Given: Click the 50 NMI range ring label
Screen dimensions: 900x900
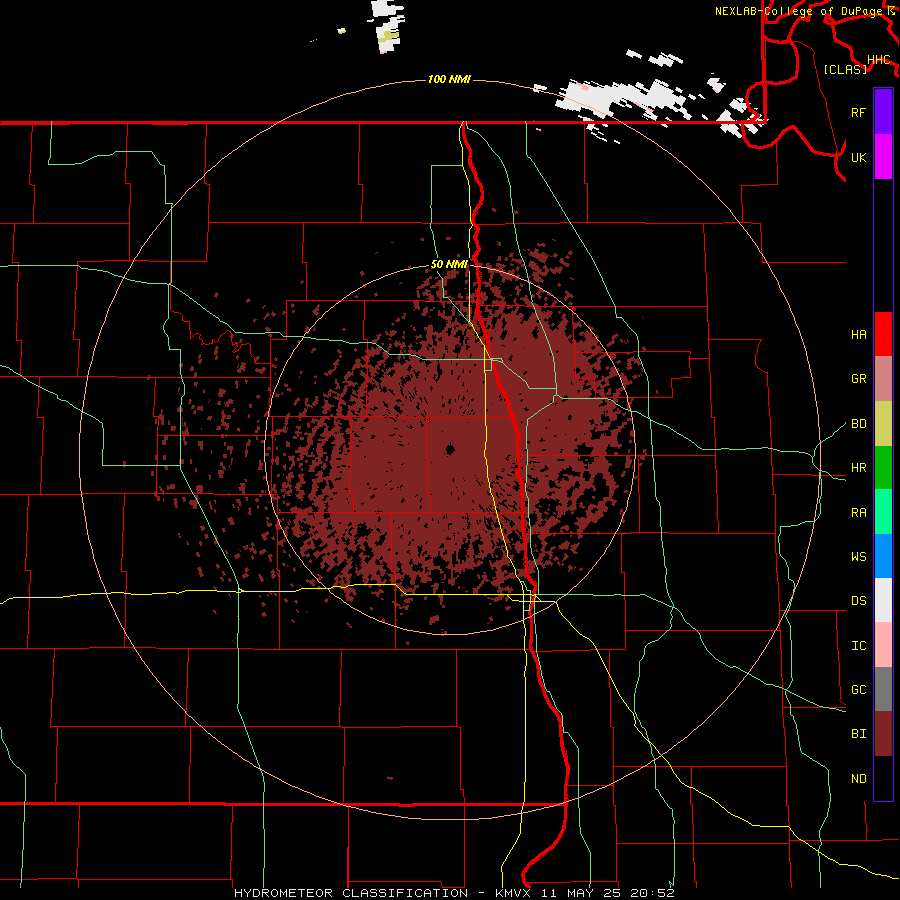Looking at the screenshot, I should (449, 264).
